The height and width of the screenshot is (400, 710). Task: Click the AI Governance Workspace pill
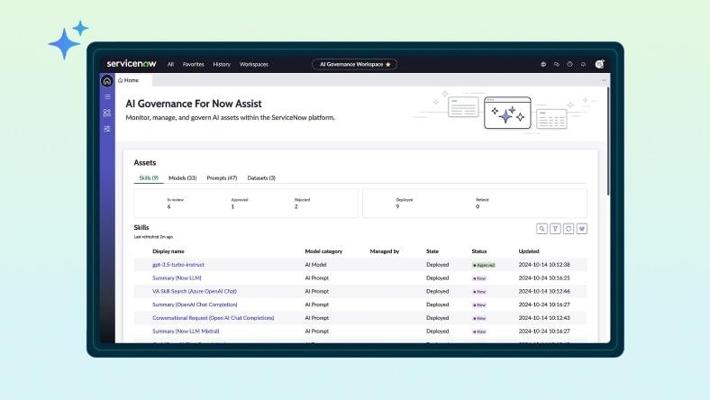(355, 64)
